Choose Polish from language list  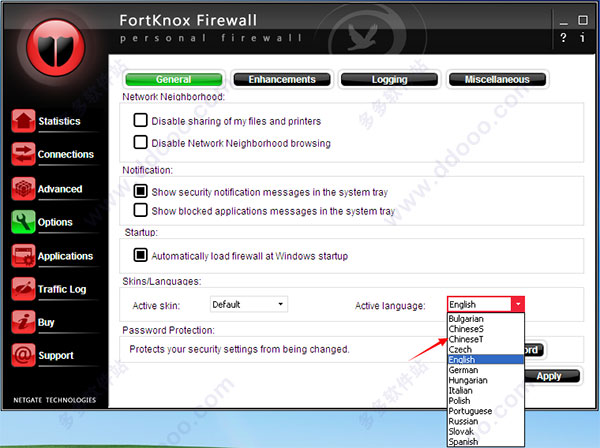(x=486, y=401)
